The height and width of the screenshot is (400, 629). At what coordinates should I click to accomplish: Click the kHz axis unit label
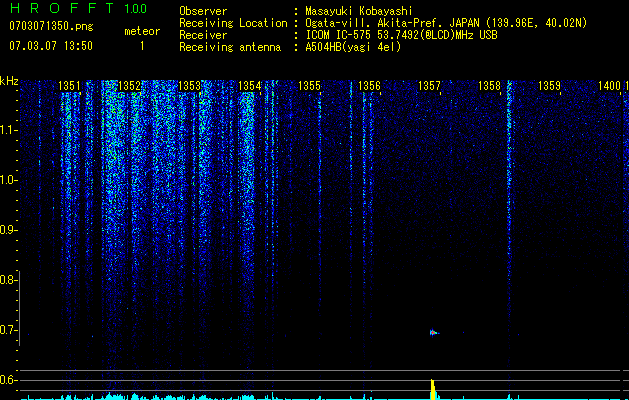click(9, 81)
